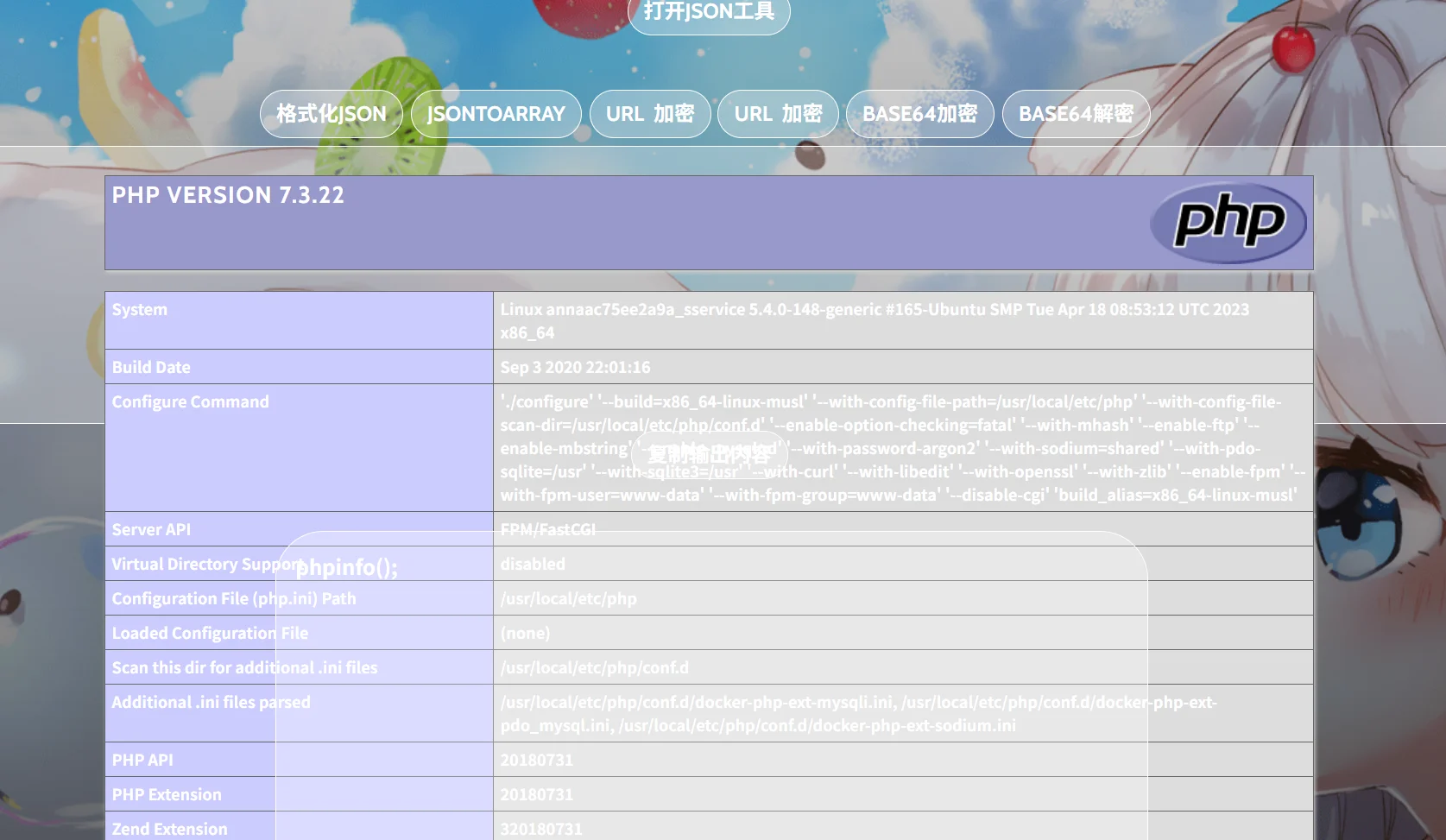
Task: Click the 打开JSON工具 button at top
Action: click(709, 12)
